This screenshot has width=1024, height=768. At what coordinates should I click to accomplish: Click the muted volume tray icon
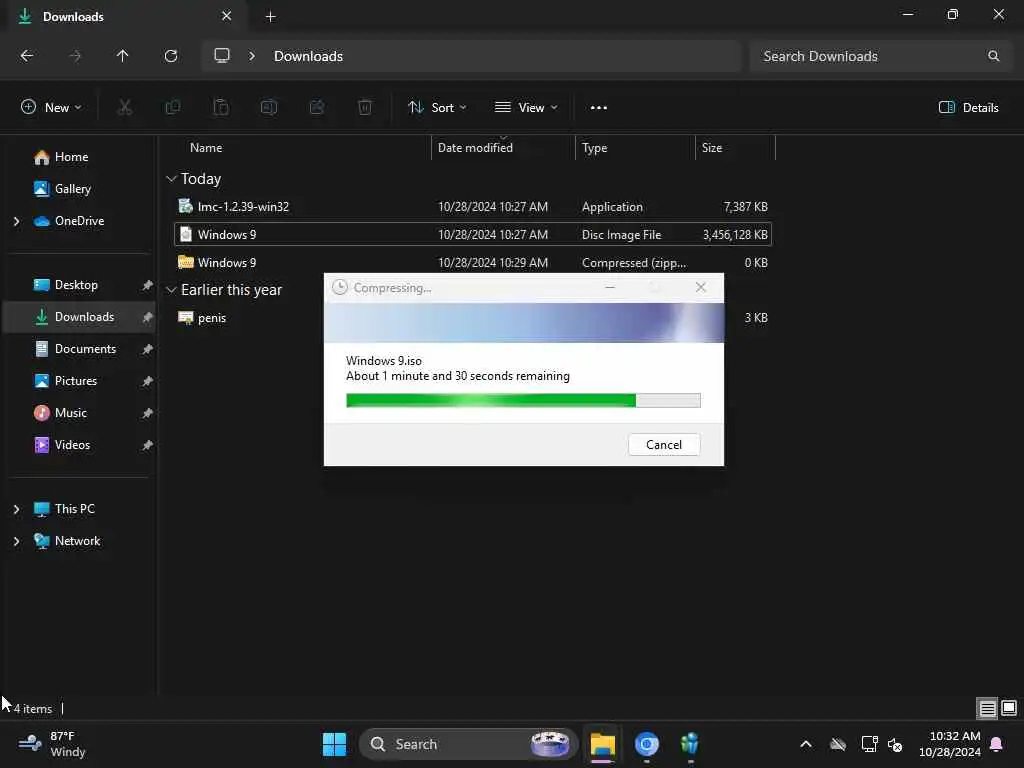click(895, 744)
